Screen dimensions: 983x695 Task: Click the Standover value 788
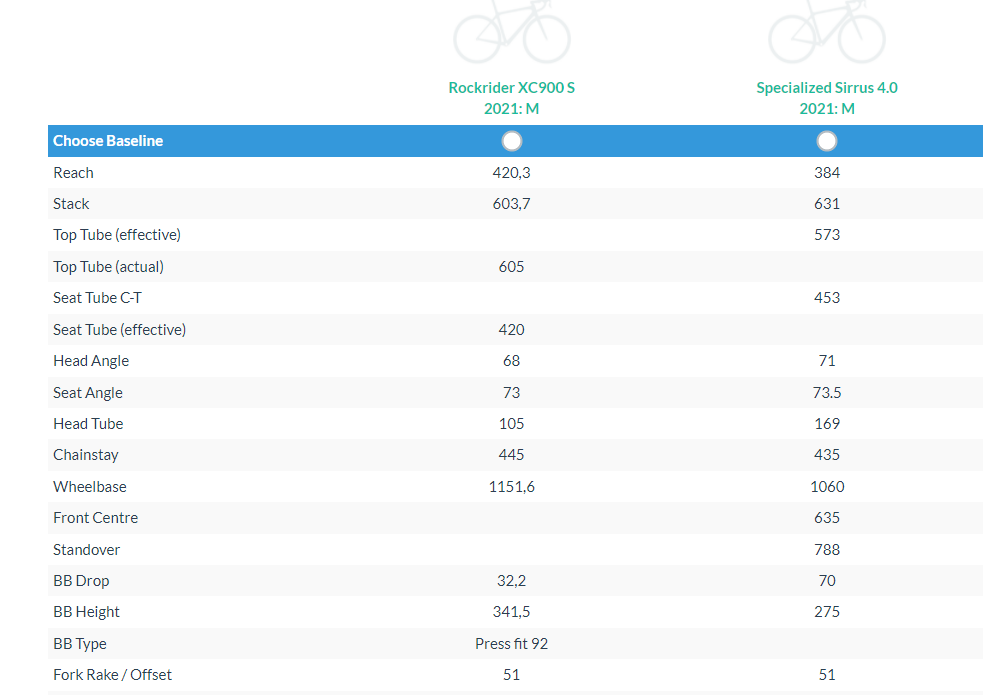827,550
